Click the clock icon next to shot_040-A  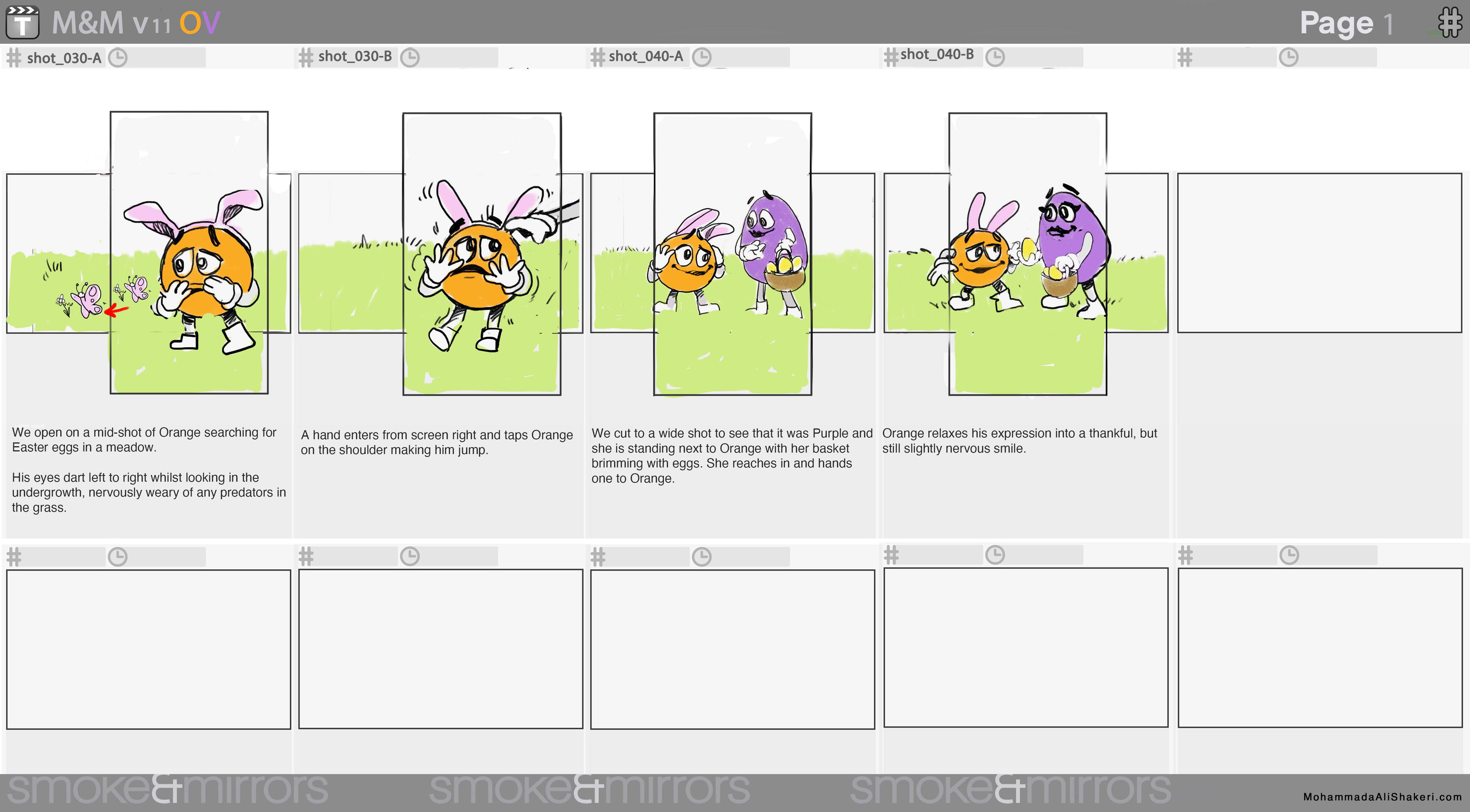702,57
